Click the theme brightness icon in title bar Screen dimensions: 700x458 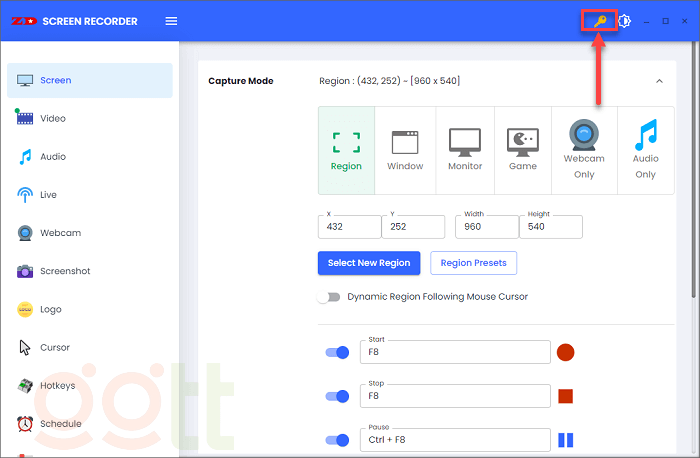point(625,21)
